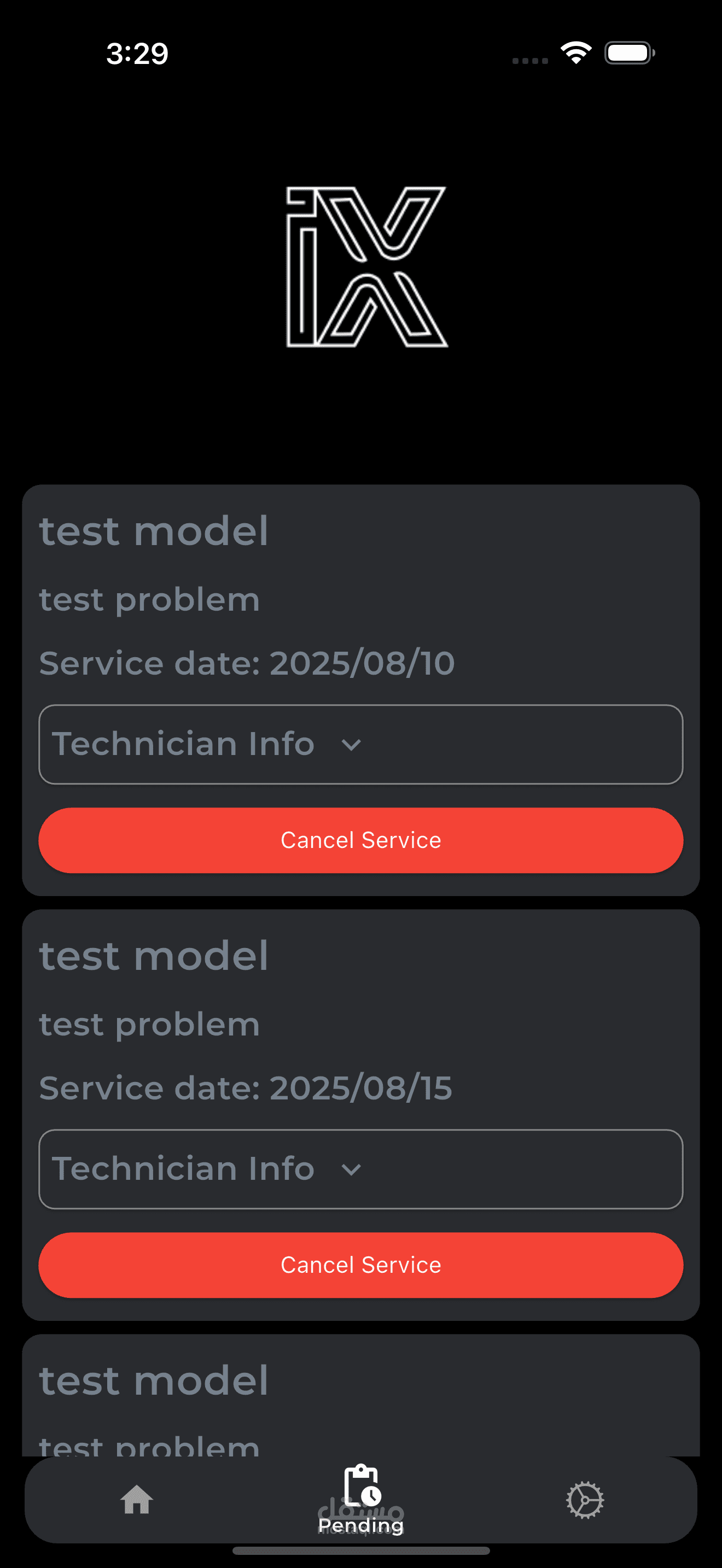Tap the Pending clipboard-clock icon
The image size is (722, 1568).
tap(362, 1485)
